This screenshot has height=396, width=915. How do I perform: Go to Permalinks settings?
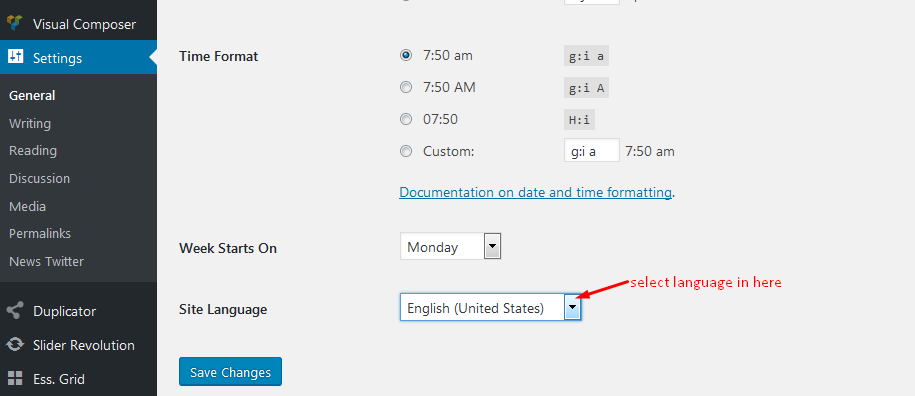(x=40, y=233)
